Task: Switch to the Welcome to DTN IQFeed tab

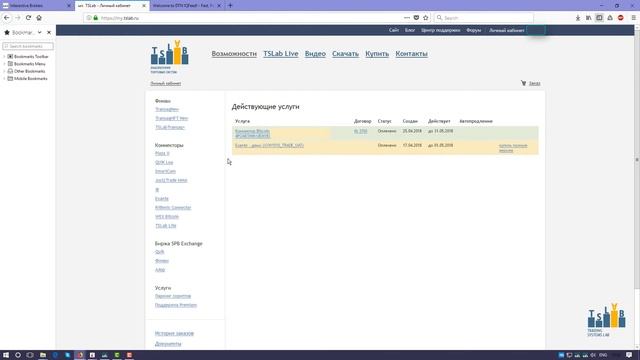Action: [x=184, y=6]
